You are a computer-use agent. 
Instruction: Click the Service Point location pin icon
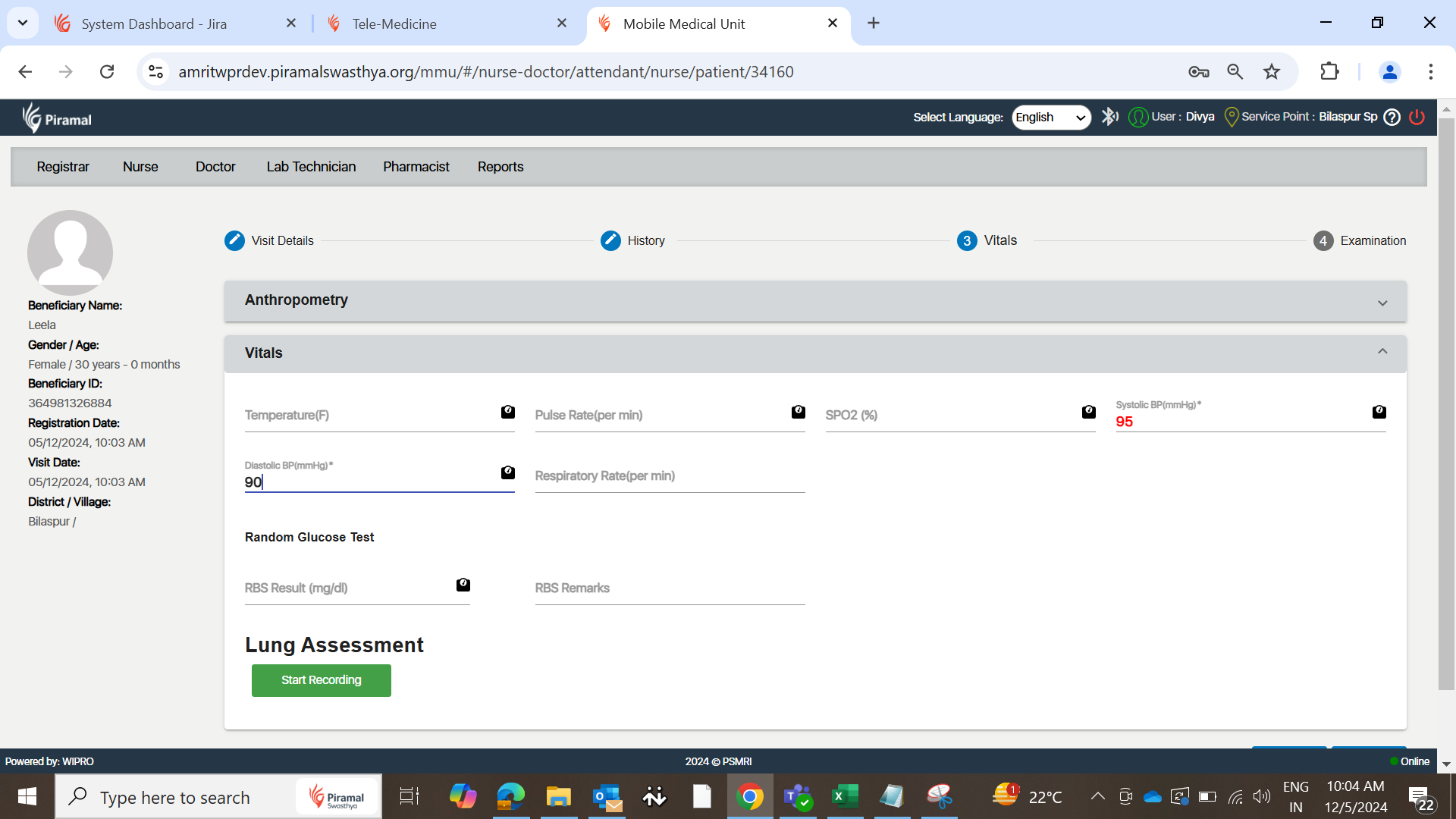(1232, 117)
